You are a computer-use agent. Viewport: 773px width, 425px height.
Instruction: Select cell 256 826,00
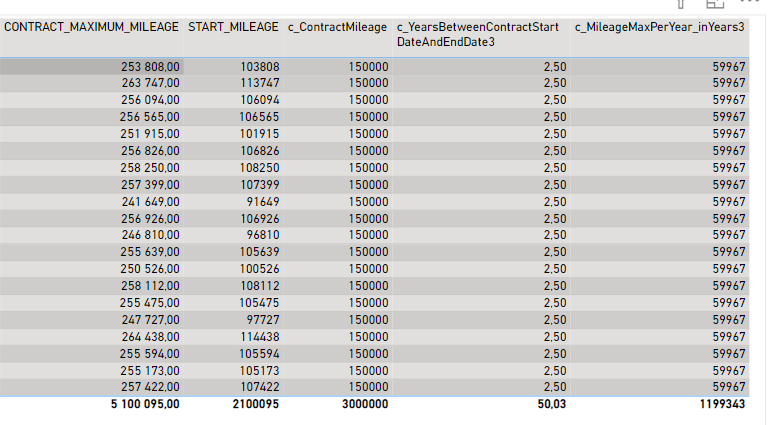click(x=150, y=151)
